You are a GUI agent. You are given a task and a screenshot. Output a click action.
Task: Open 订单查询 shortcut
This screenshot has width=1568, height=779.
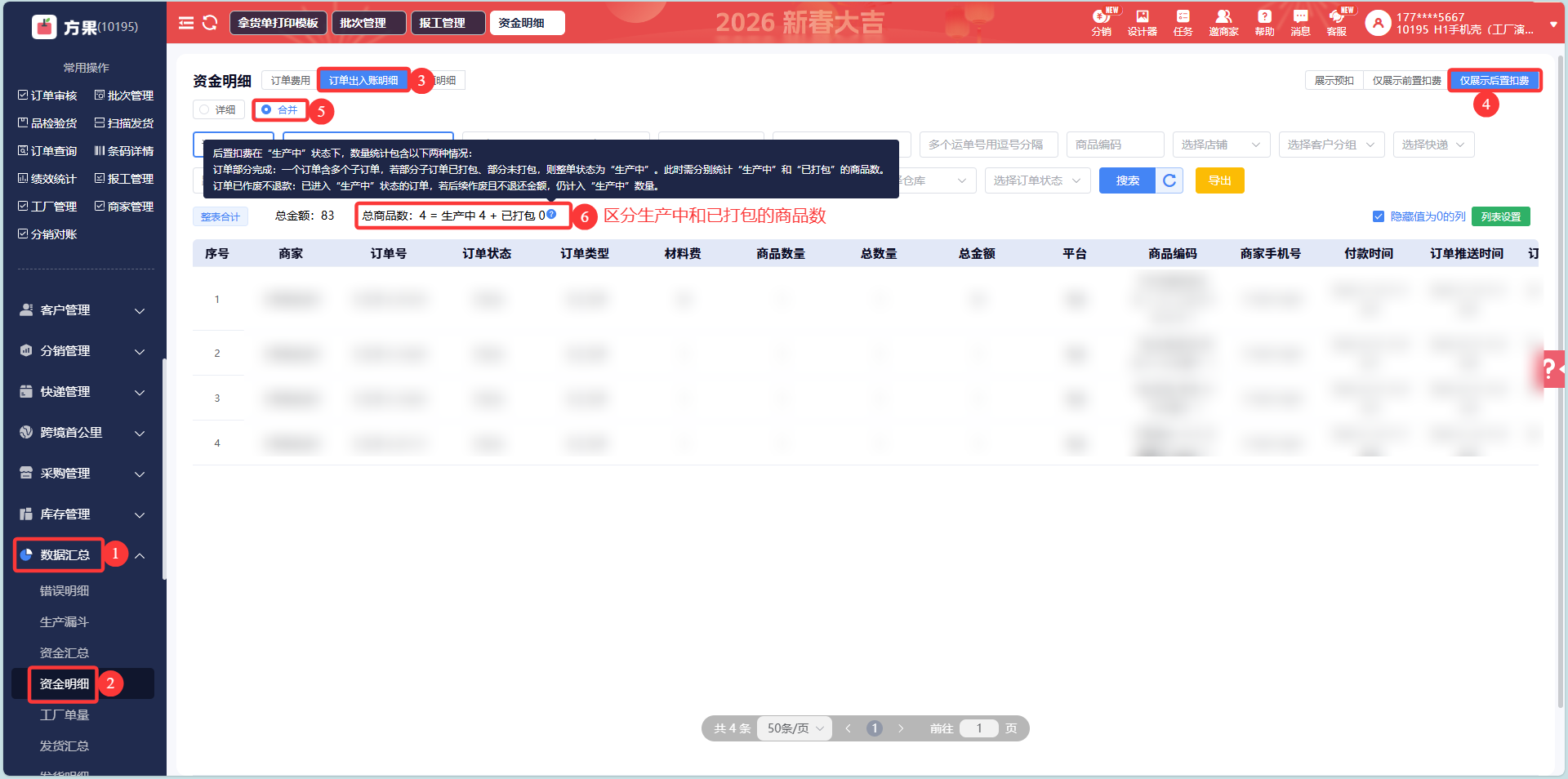(x=47, y=151)
